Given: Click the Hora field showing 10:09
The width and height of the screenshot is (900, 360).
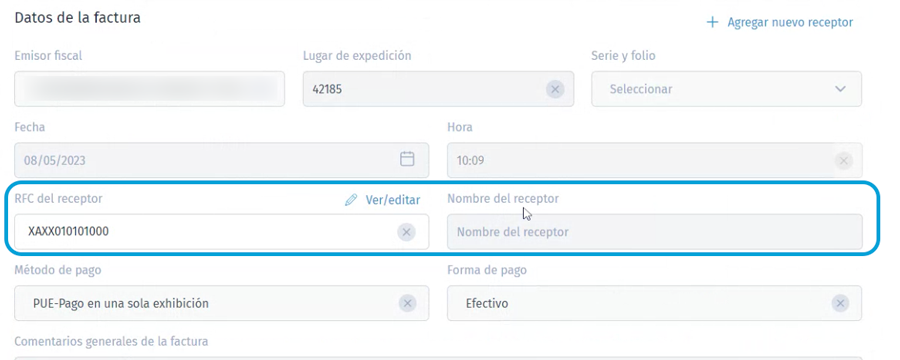Looking at the screenshot, I should (x=654, y=160).
